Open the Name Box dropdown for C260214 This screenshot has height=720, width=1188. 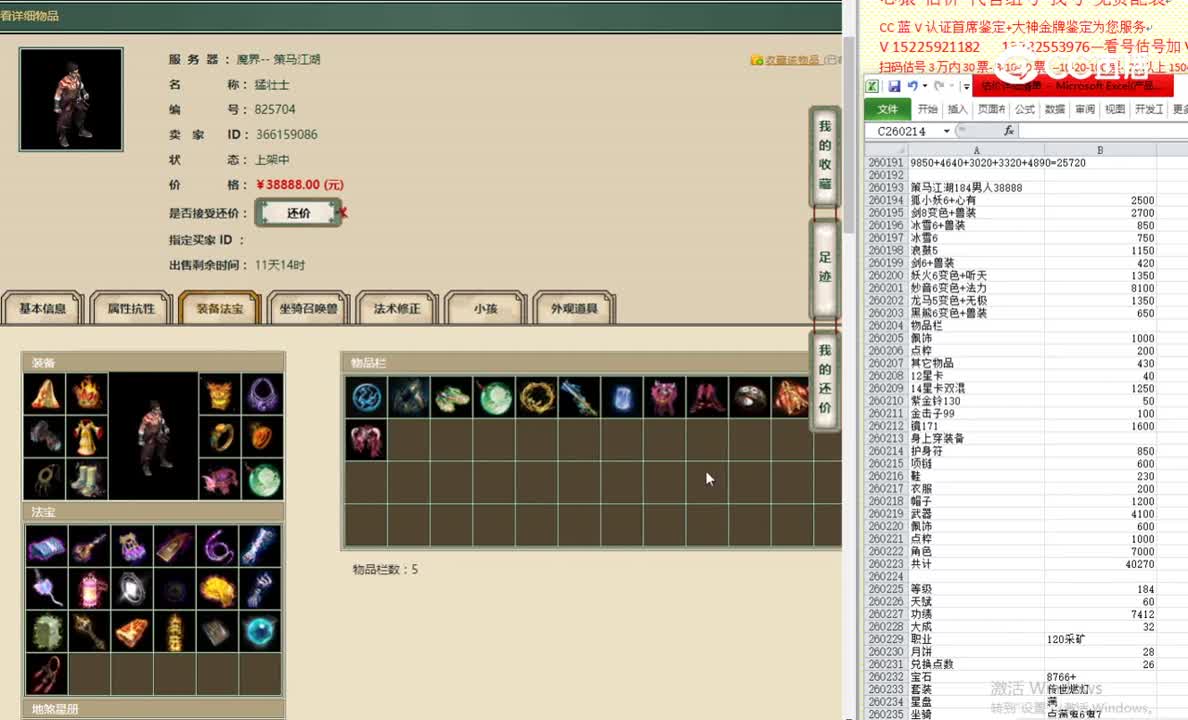coord(946,131)
